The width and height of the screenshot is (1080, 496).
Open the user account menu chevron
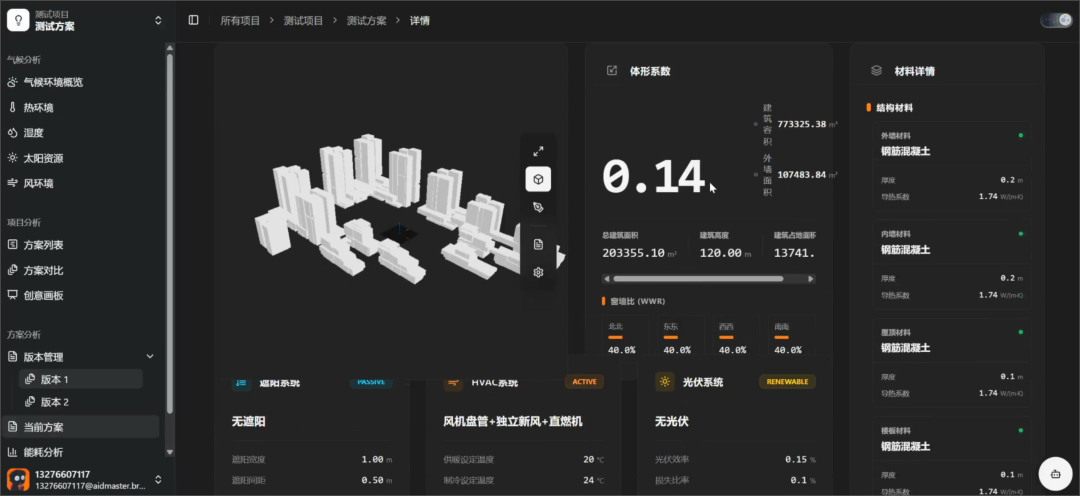pyautogui.click(x=158, y=479)
